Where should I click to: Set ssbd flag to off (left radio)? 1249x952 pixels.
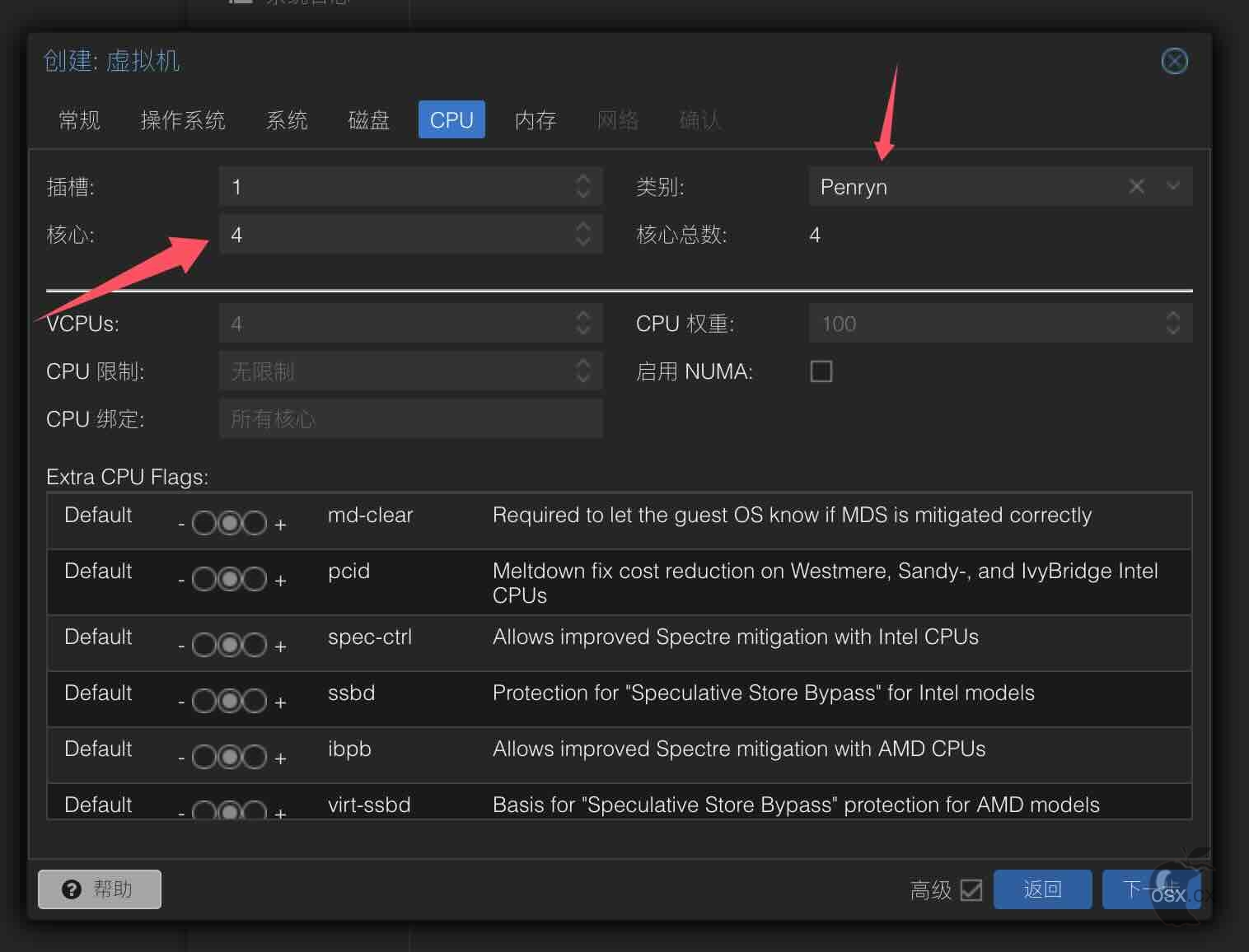[x=204, y=701]
